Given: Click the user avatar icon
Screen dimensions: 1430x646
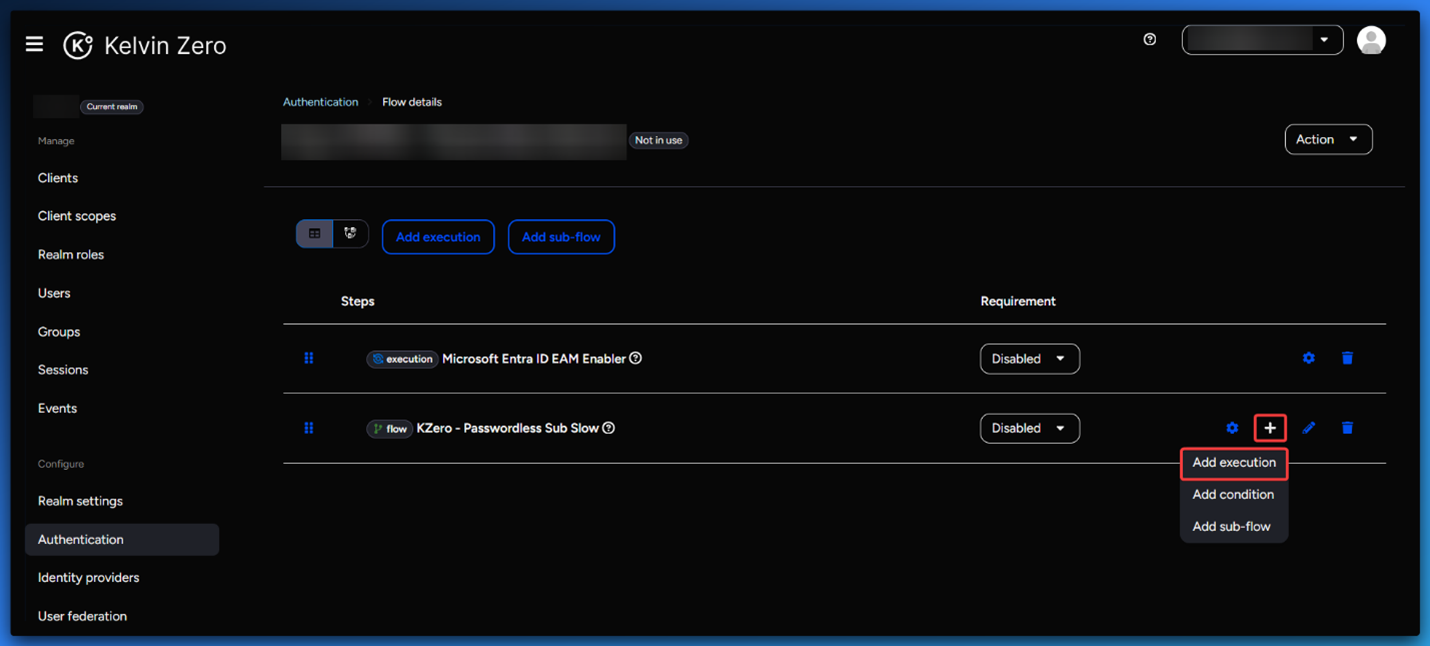Looking at the screenshot, I should [x=1371, y=40].
